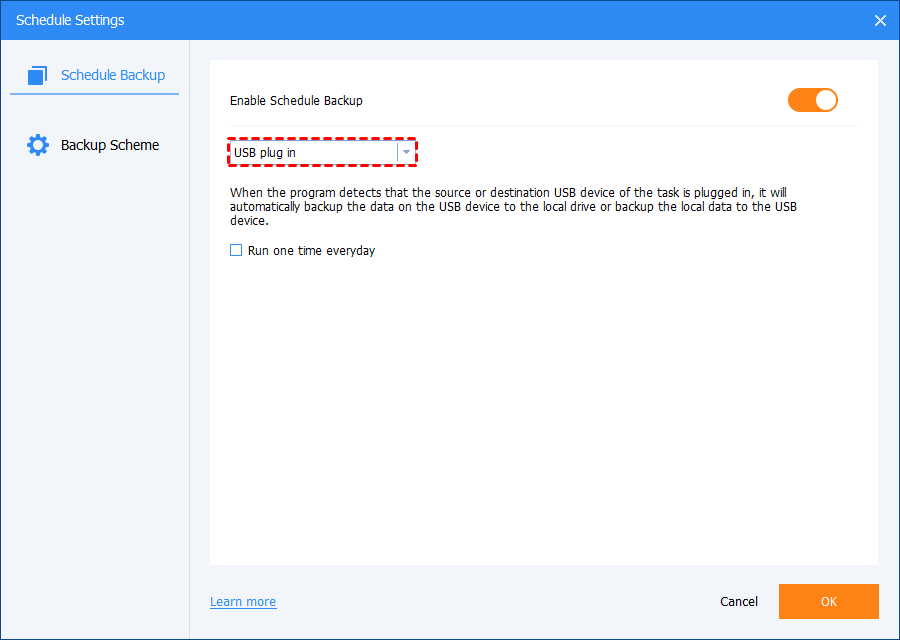The image size is (900, 640).
Task: Confirm settings with the orange OK button
Action: [828, 602]
